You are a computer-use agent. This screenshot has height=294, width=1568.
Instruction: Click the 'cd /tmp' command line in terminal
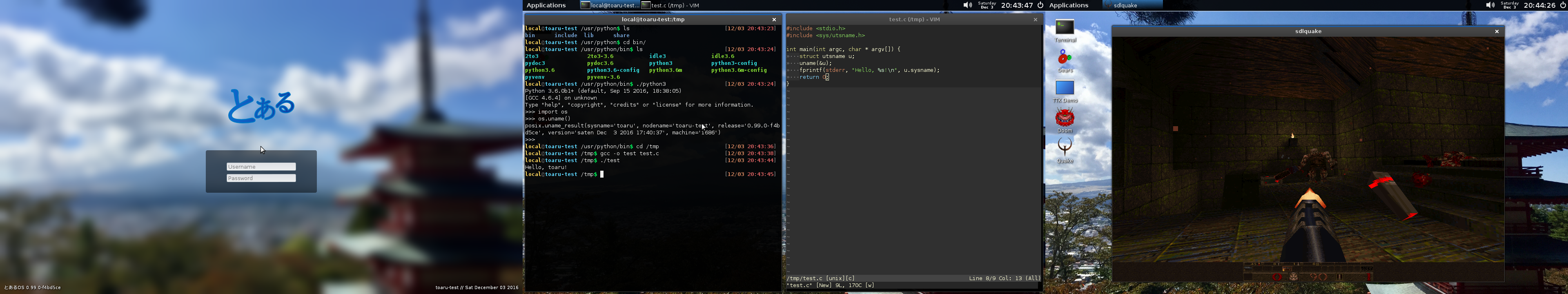(x=648, y=147)
